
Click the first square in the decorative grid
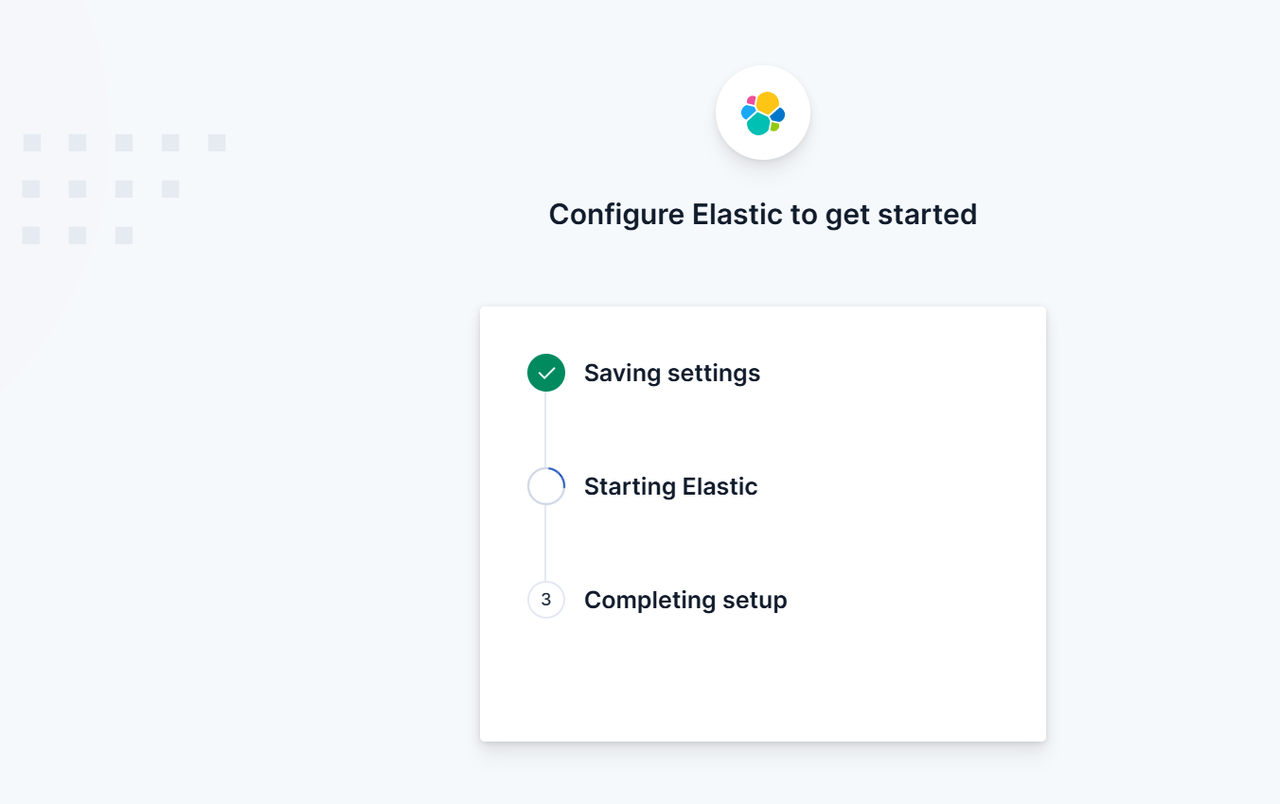tap(32, 143)
